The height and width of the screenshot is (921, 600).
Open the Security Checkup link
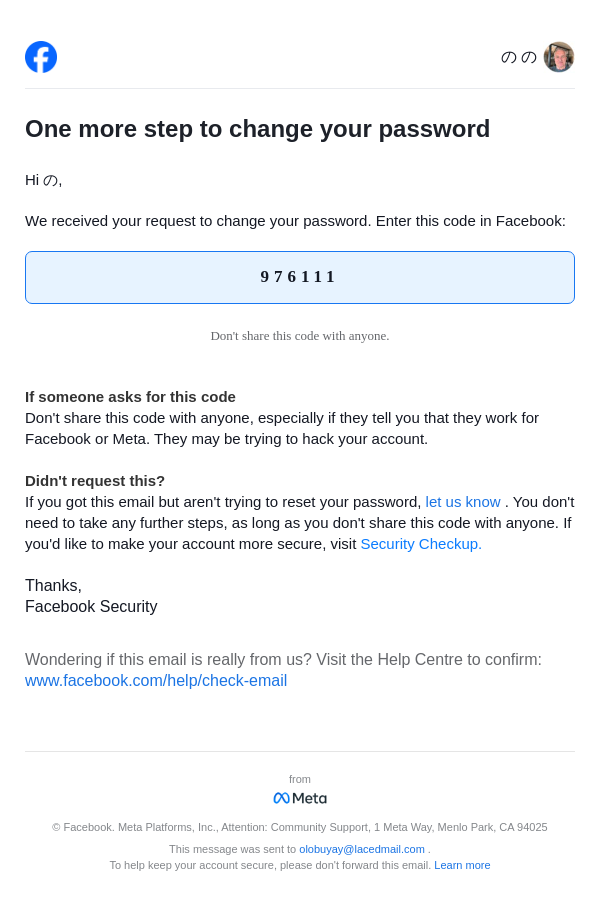point(421,544)
